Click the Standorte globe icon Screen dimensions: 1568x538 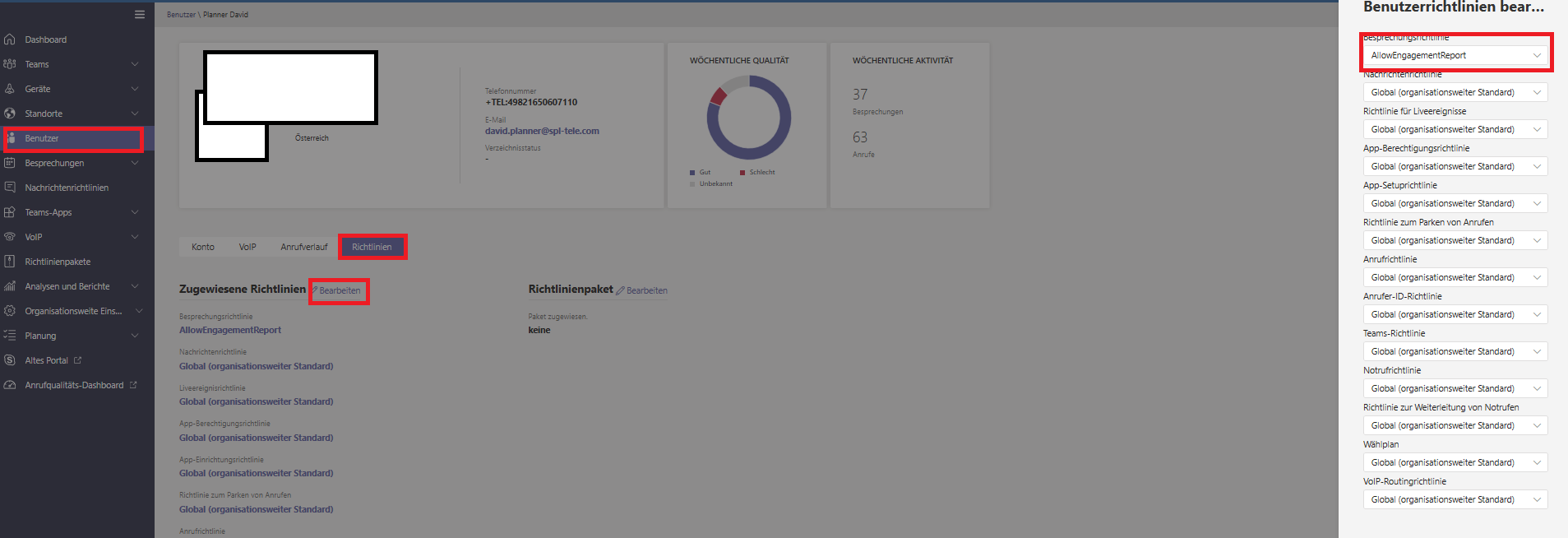[10, 114]
